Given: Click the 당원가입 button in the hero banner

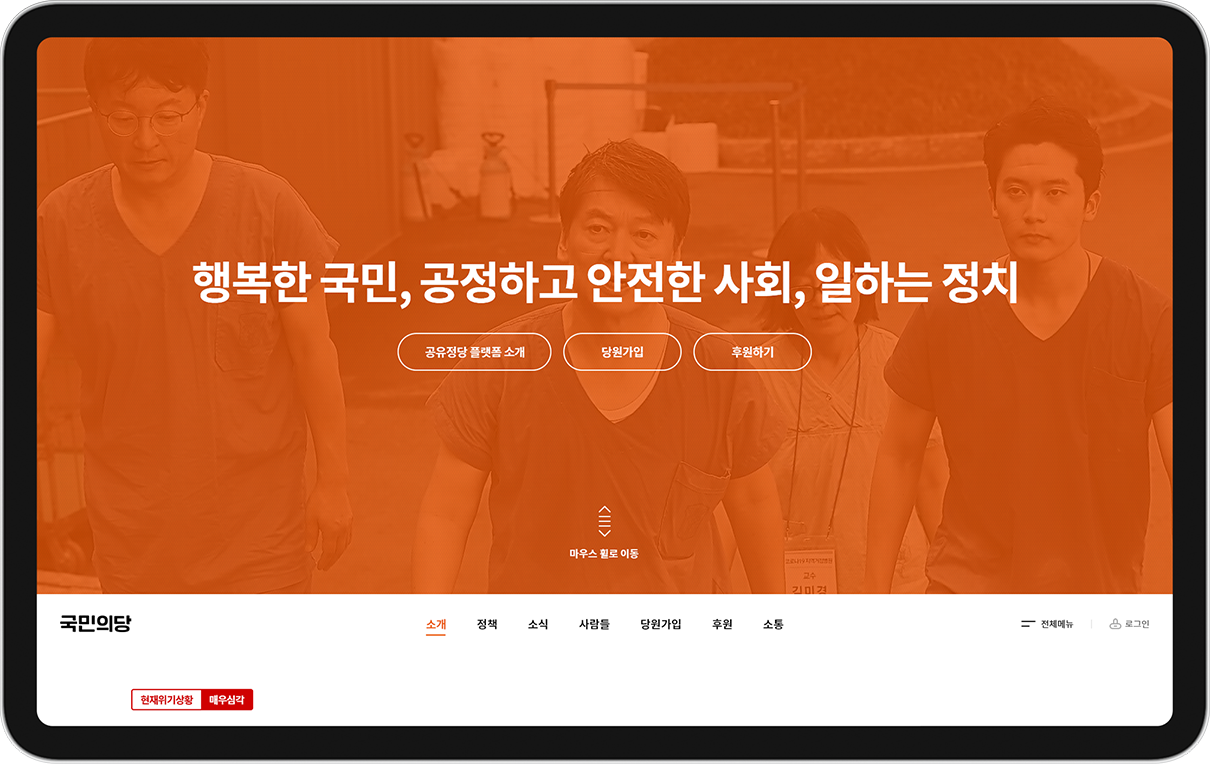Looking at the screenshot, I should 622,352.
